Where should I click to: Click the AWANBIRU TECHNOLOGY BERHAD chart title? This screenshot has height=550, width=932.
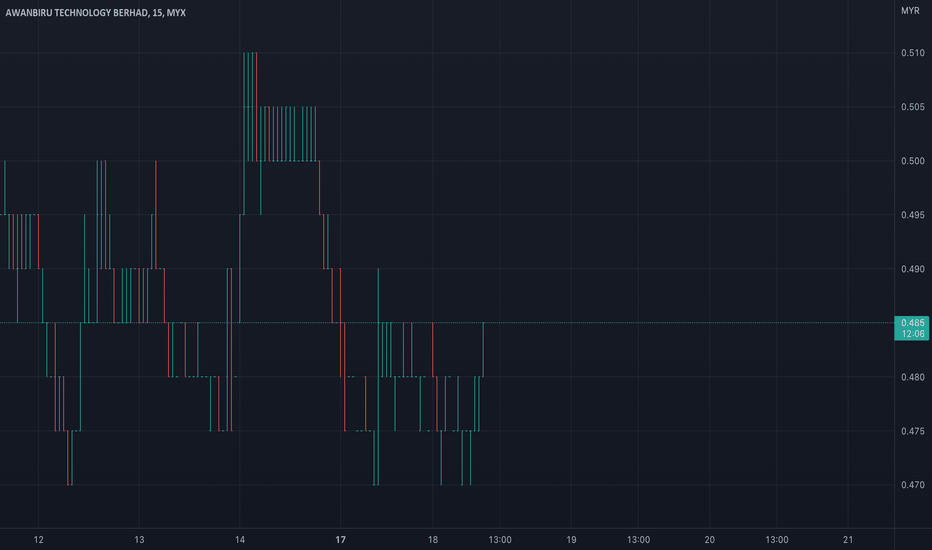[95, 12]
